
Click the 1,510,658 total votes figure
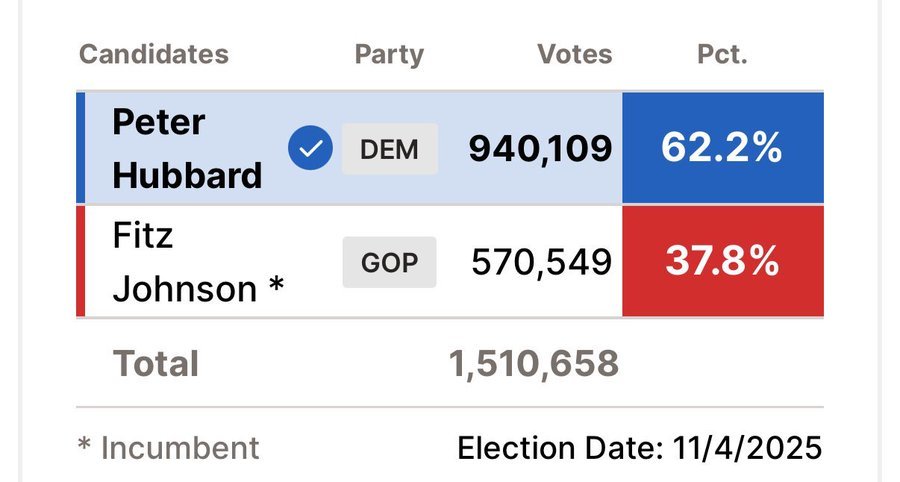(x=534, y=364)
